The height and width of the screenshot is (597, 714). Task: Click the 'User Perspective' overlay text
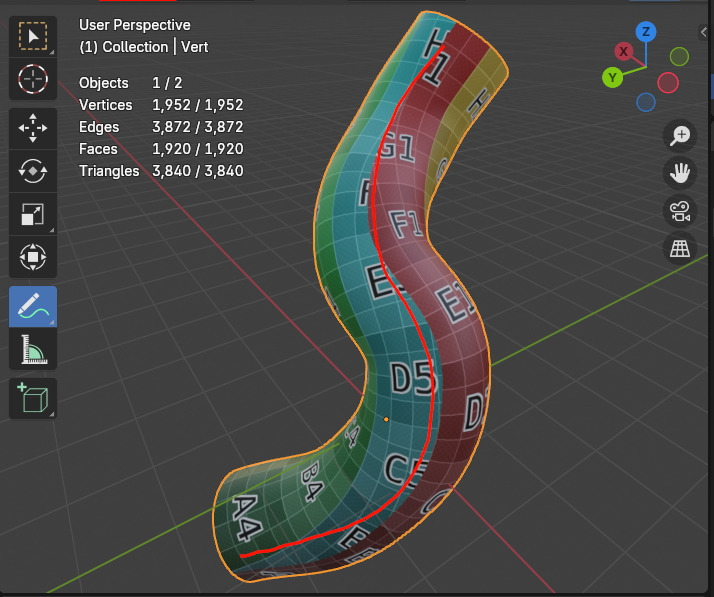coord(134,25)
